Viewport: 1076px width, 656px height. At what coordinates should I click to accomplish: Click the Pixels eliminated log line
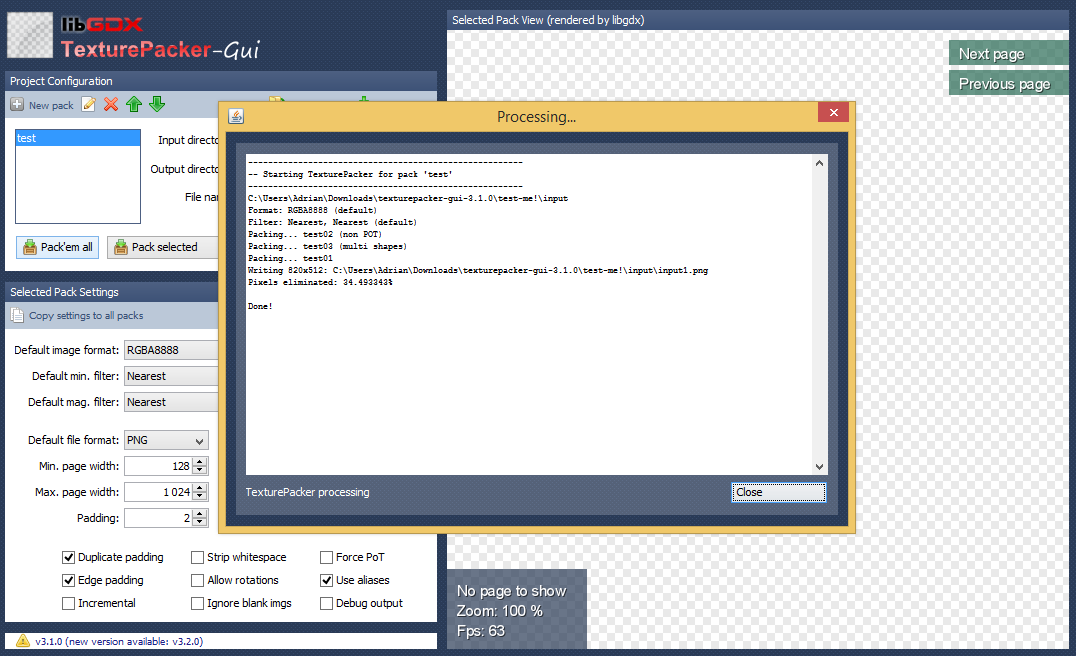[320, 282]
